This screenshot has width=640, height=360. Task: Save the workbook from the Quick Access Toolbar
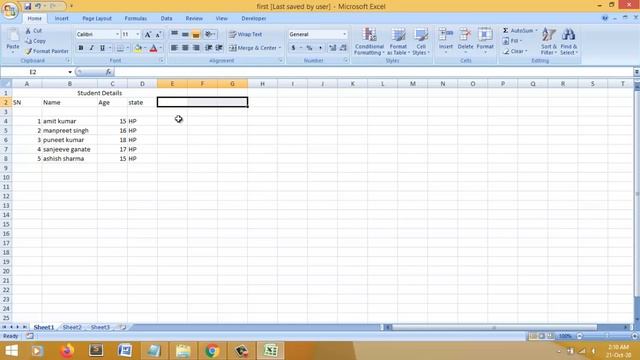coord(28,6)
